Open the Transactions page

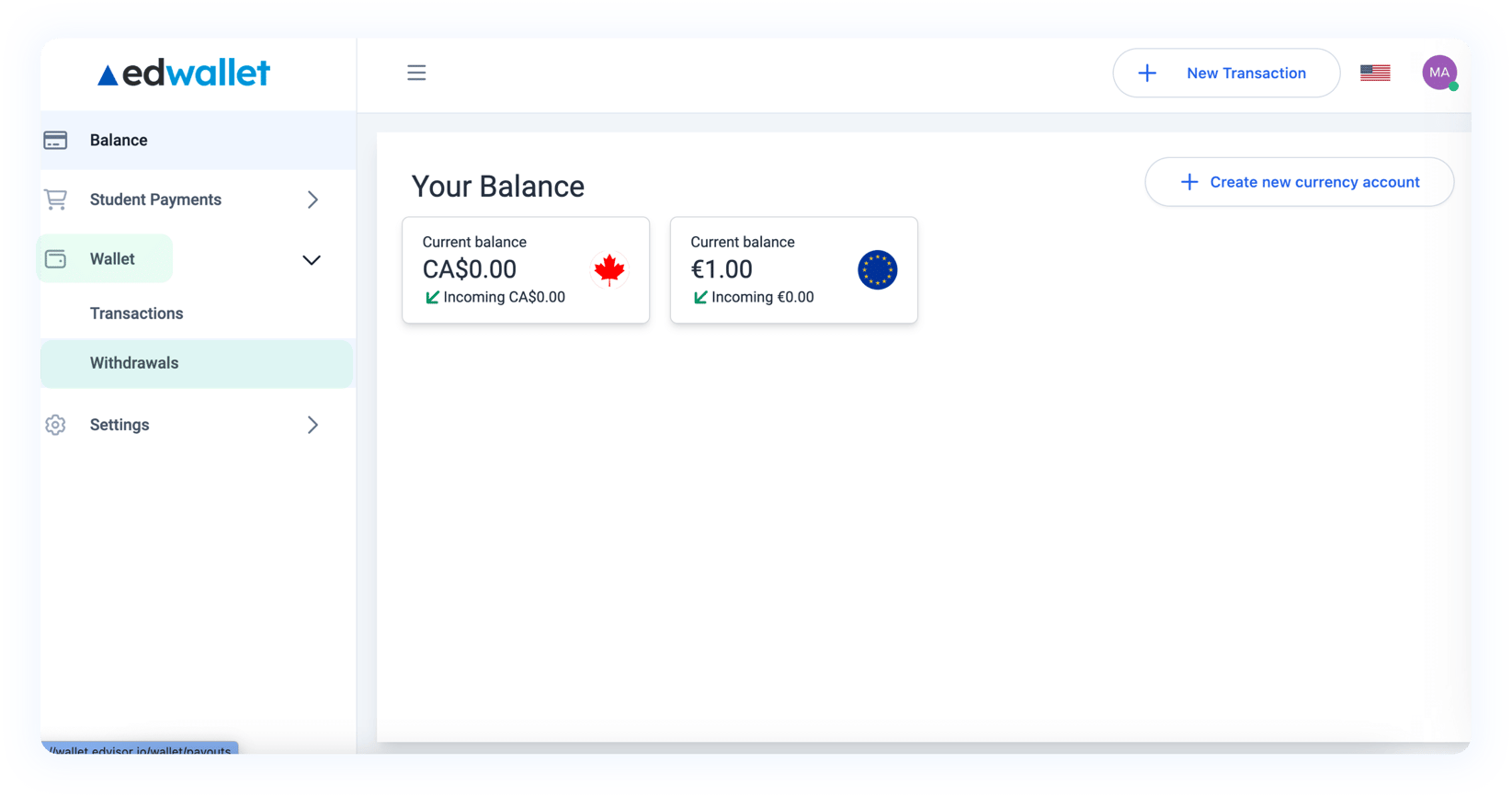pyautogui.click(x=136, y=313)
